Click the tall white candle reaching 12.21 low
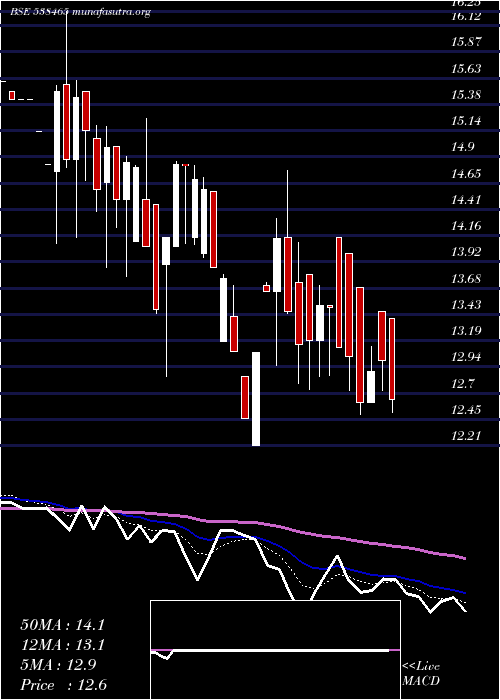Image resolution: width=500 pixels, height=700 pixels. pyautogui.click(x=256, y=399)
